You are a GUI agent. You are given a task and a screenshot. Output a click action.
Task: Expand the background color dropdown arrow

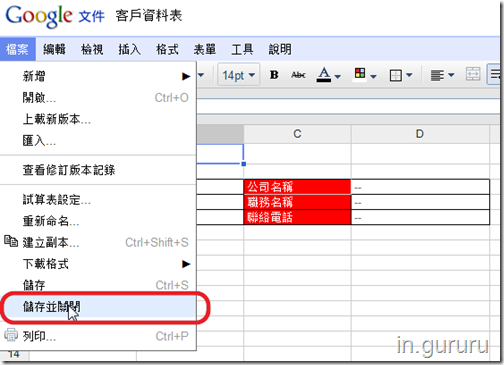374,76
